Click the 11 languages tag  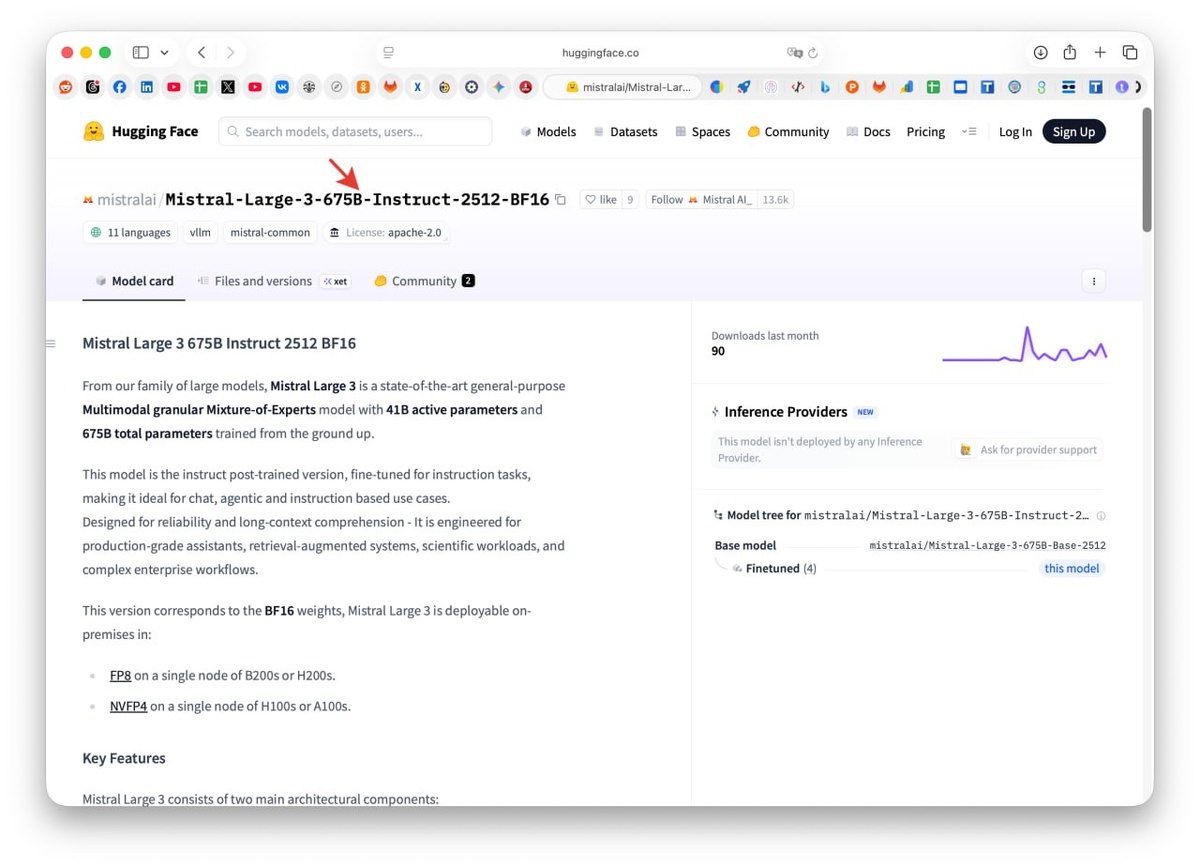click(130, 232)
